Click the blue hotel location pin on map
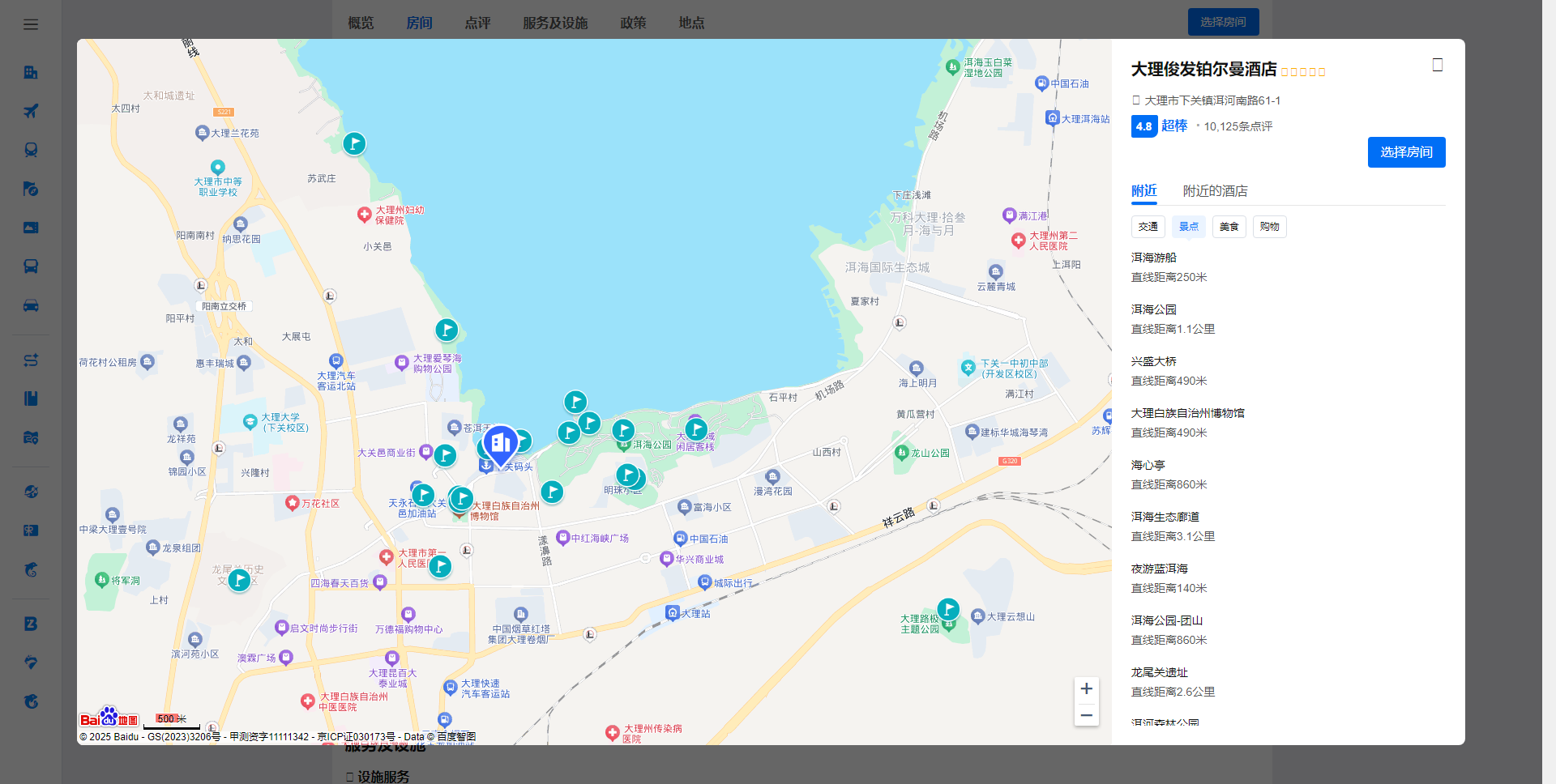This screenshot has height=784, width=1556. [500, 443]
